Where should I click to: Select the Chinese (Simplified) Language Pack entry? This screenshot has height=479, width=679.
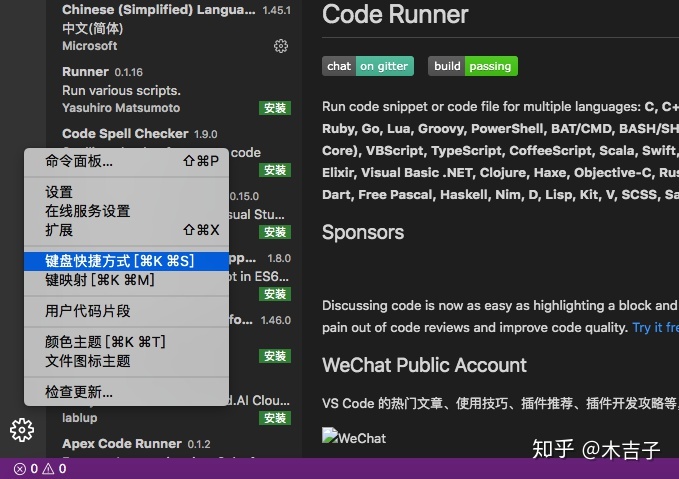(x=176, y=28)
